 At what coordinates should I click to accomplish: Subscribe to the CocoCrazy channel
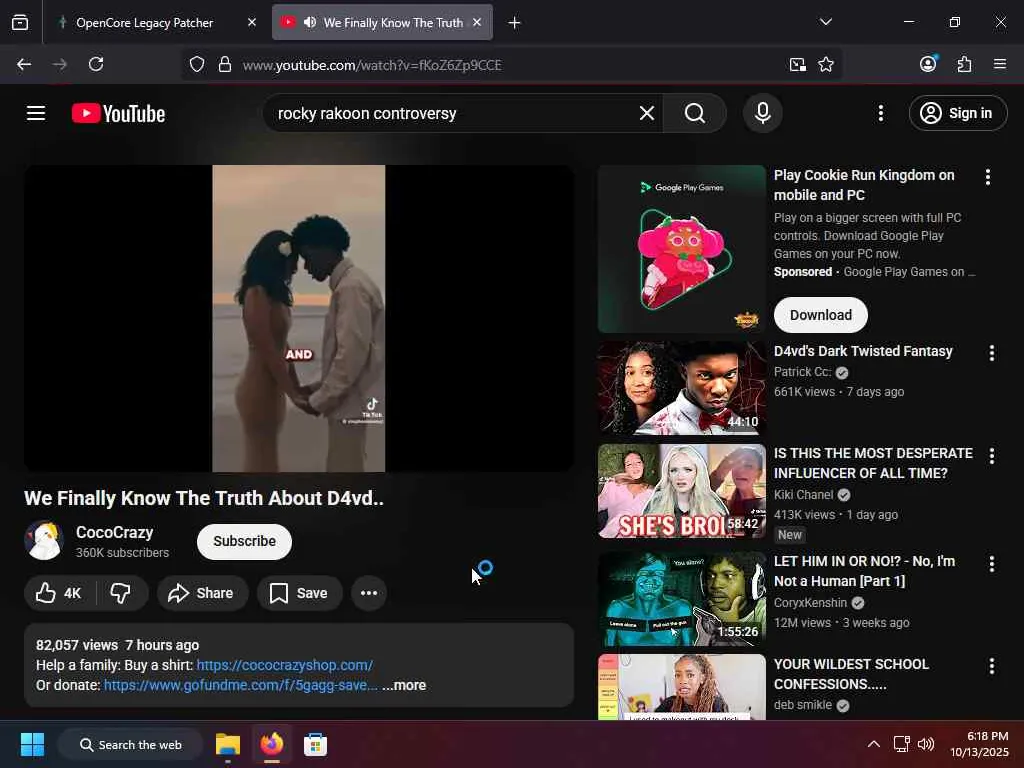[244, 541]
